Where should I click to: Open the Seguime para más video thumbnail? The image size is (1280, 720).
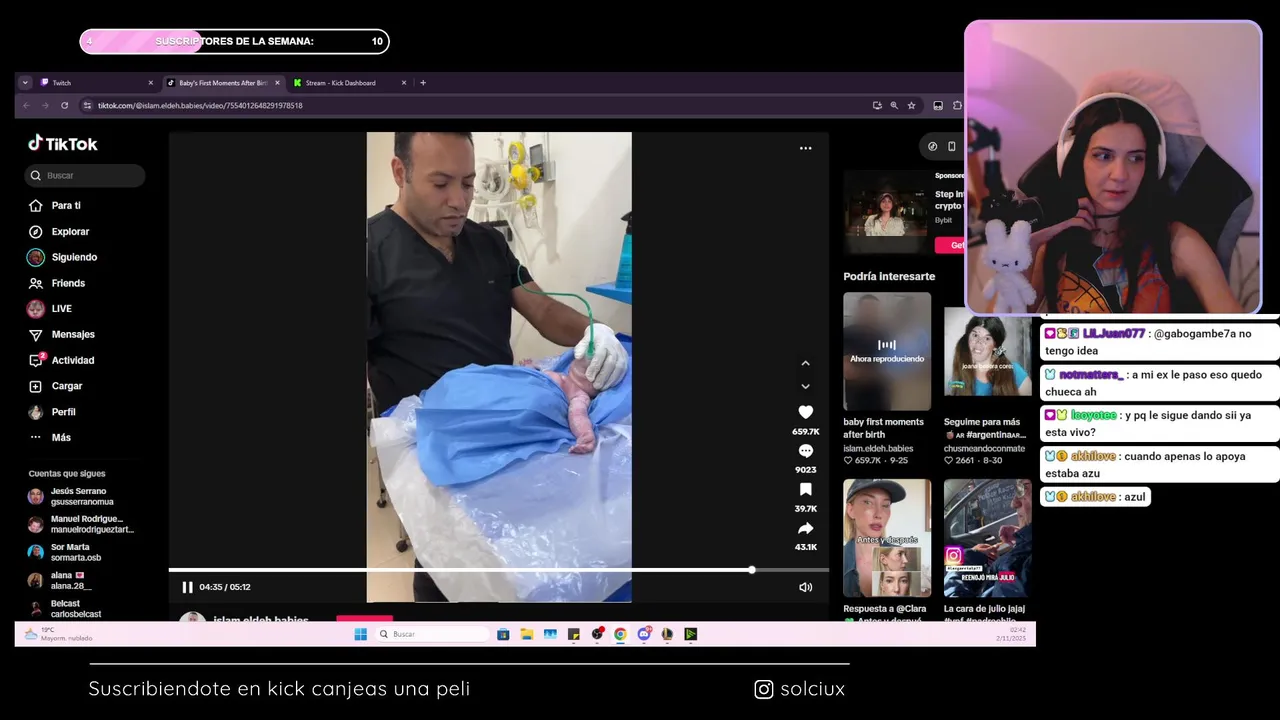[x=986, y=351]
